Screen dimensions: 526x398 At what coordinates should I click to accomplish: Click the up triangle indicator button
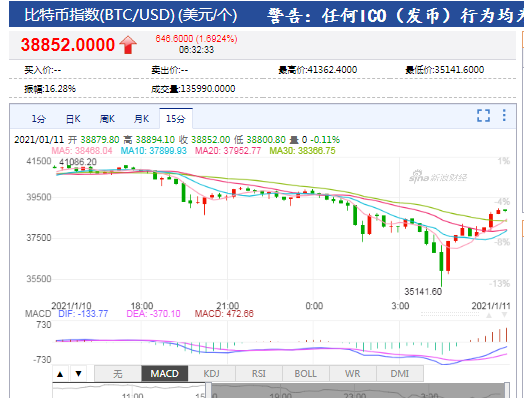pyautogui.click(x=60, y=374)
